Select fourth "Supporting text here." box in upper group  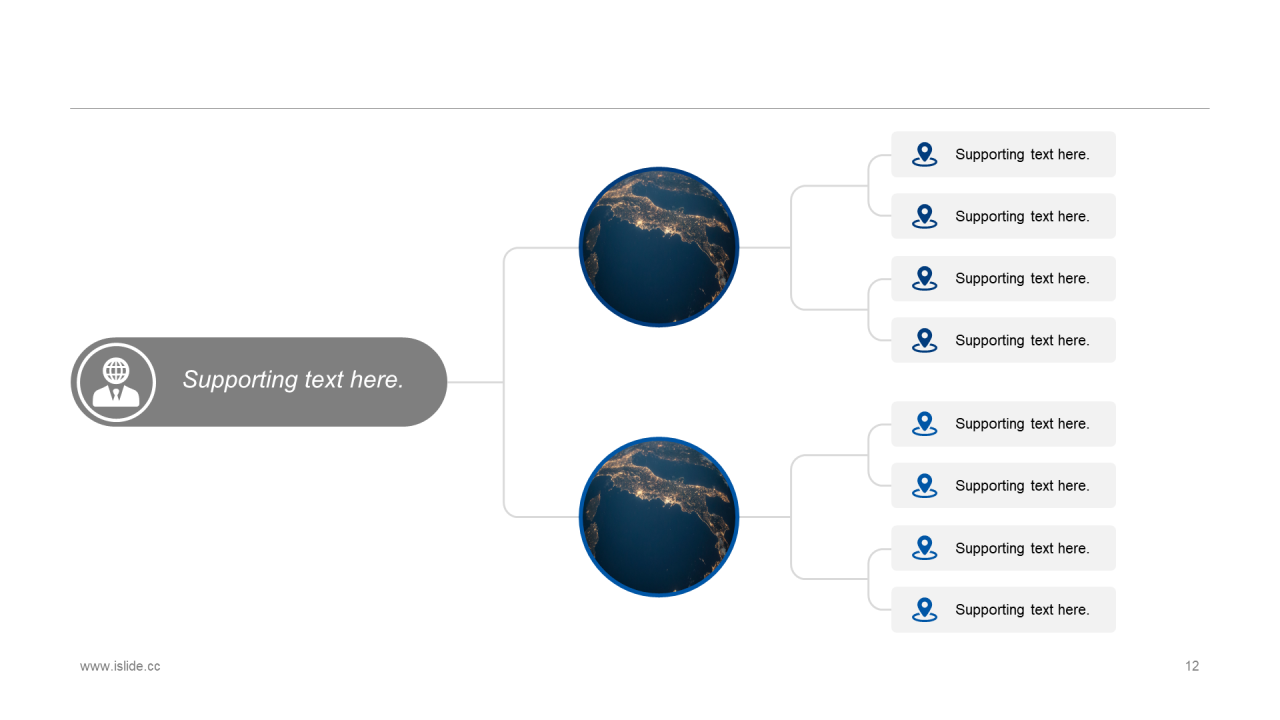[1003, 340]
